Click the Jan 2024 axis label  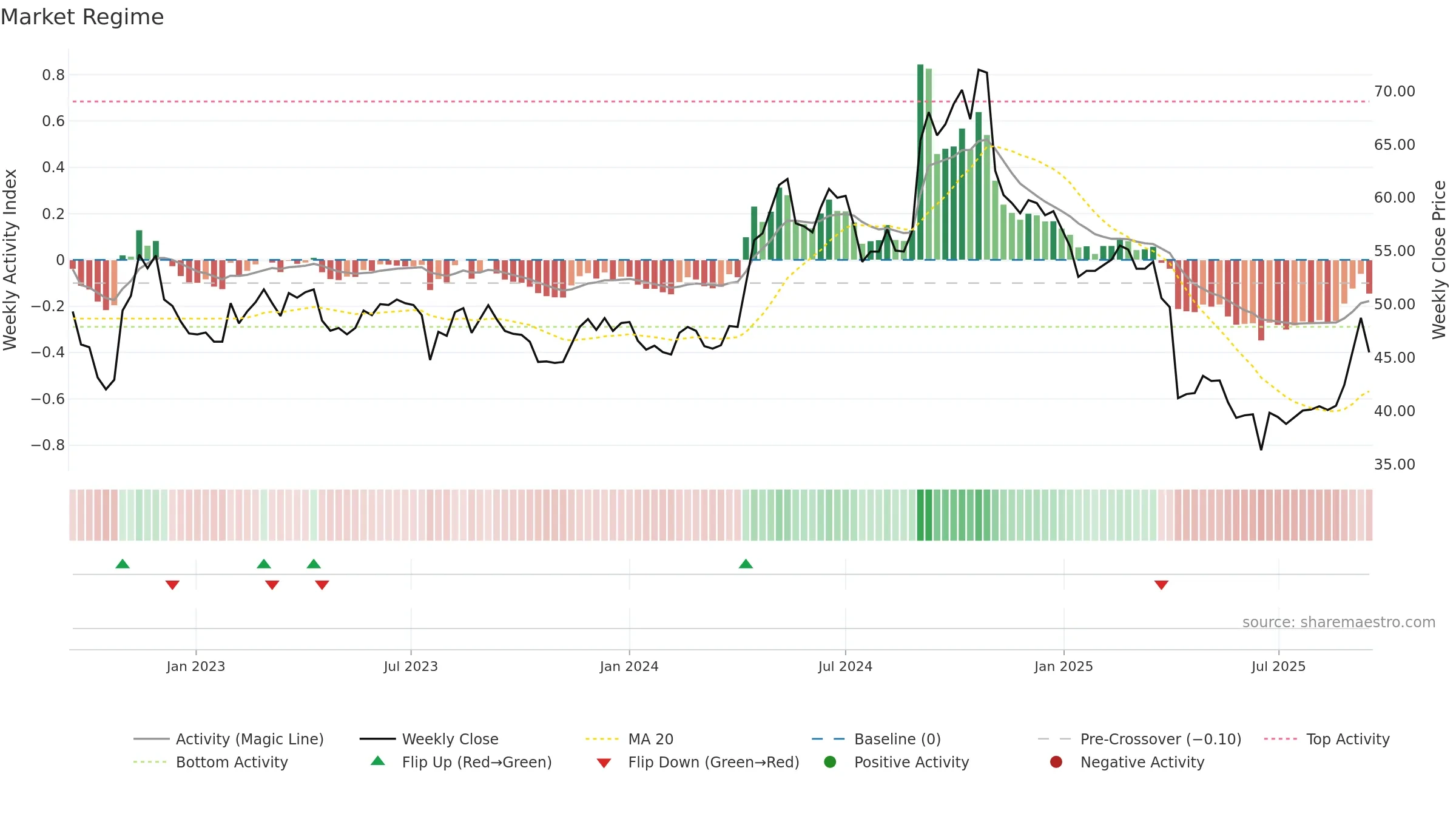629,667
